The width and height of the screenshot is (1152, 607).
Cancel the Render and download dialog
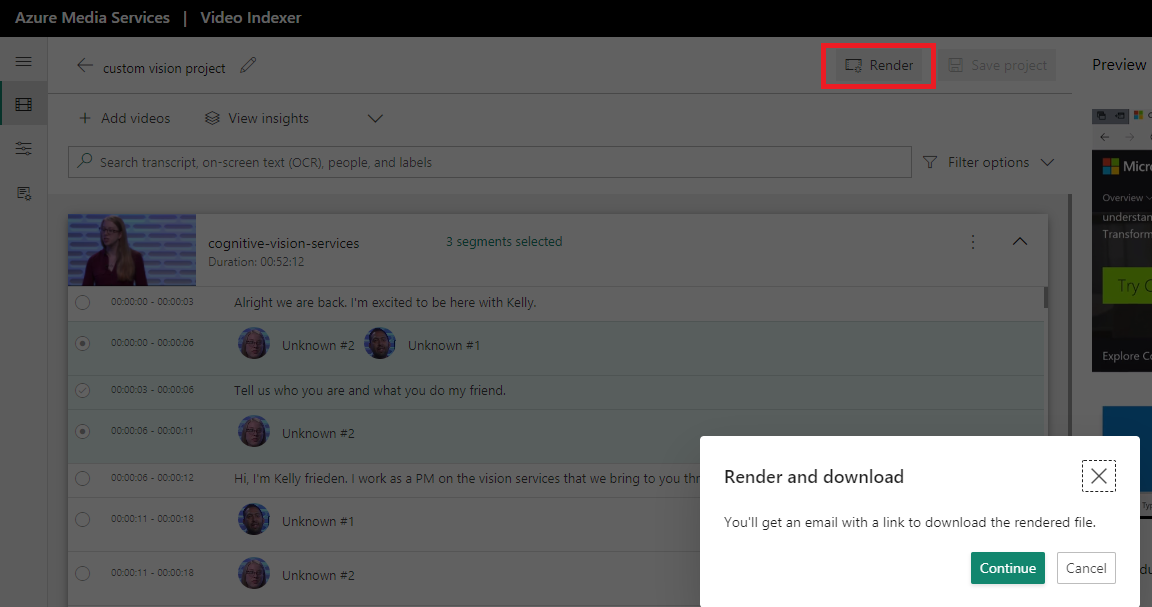pos(1086,568)
